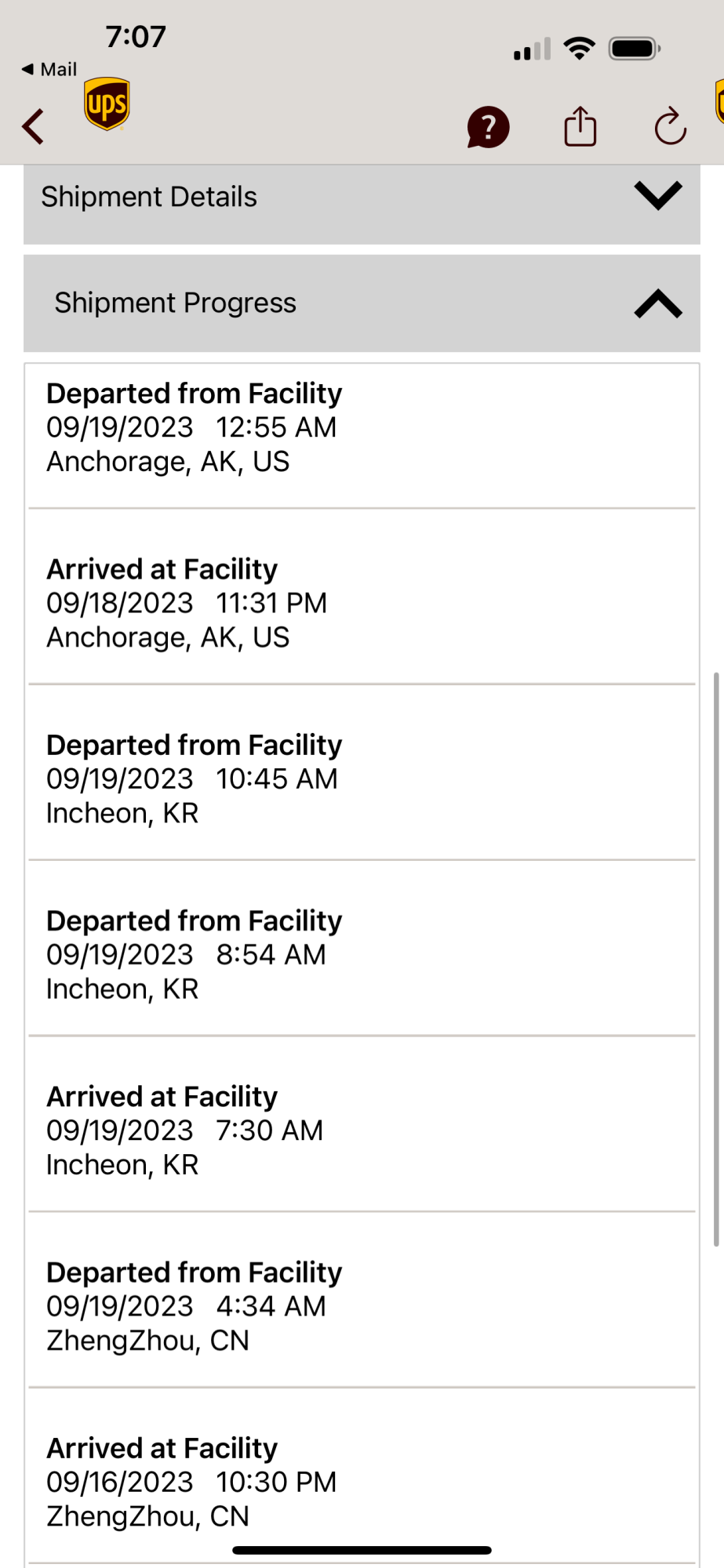Collapse the Shipment Progress chevron
This screenshot has height=1568, width=724.
(x=657, y=303)
